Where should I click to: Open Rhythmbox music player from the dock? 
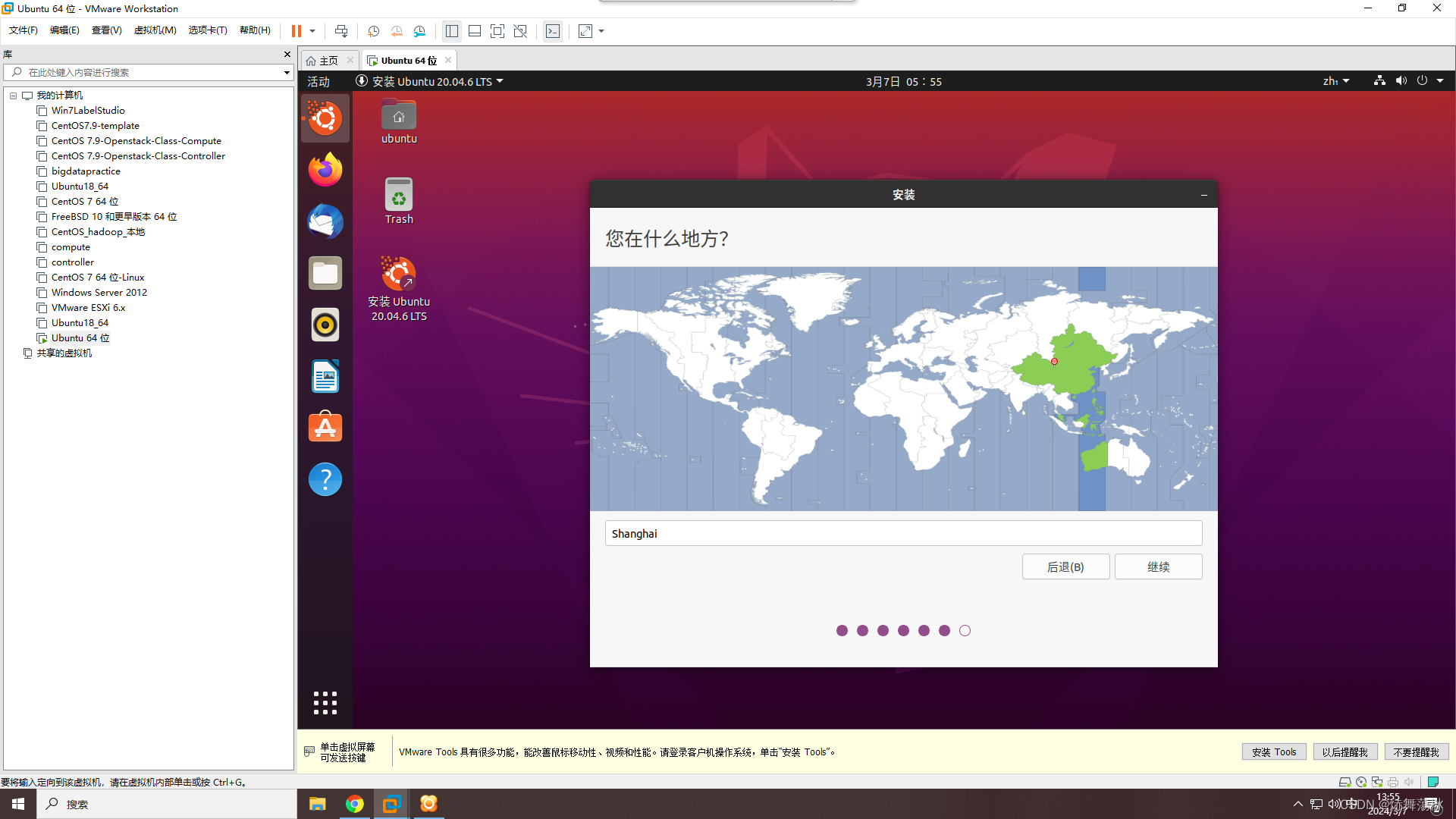click(x=325, y=325)
